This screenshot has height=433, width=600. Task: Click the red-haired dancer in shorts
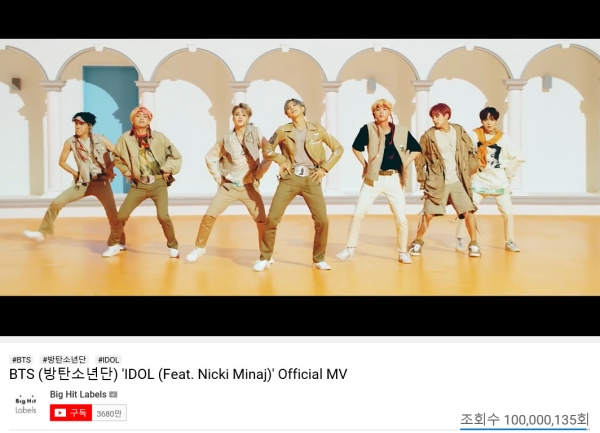click(446, 180)
